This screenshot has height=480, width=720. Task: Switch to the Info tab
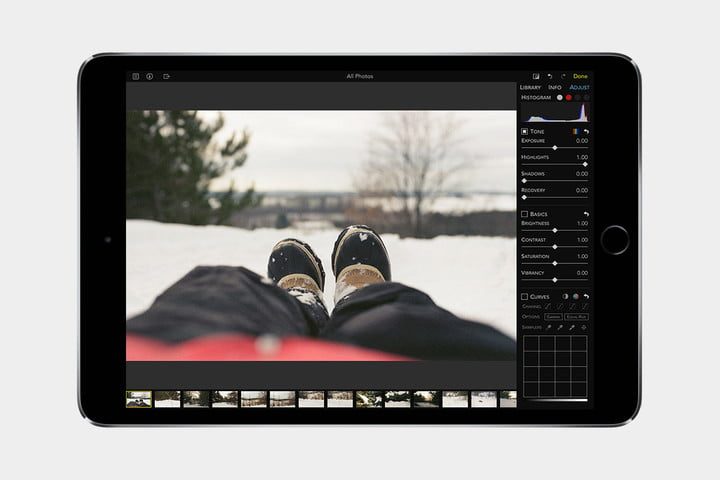555,87
